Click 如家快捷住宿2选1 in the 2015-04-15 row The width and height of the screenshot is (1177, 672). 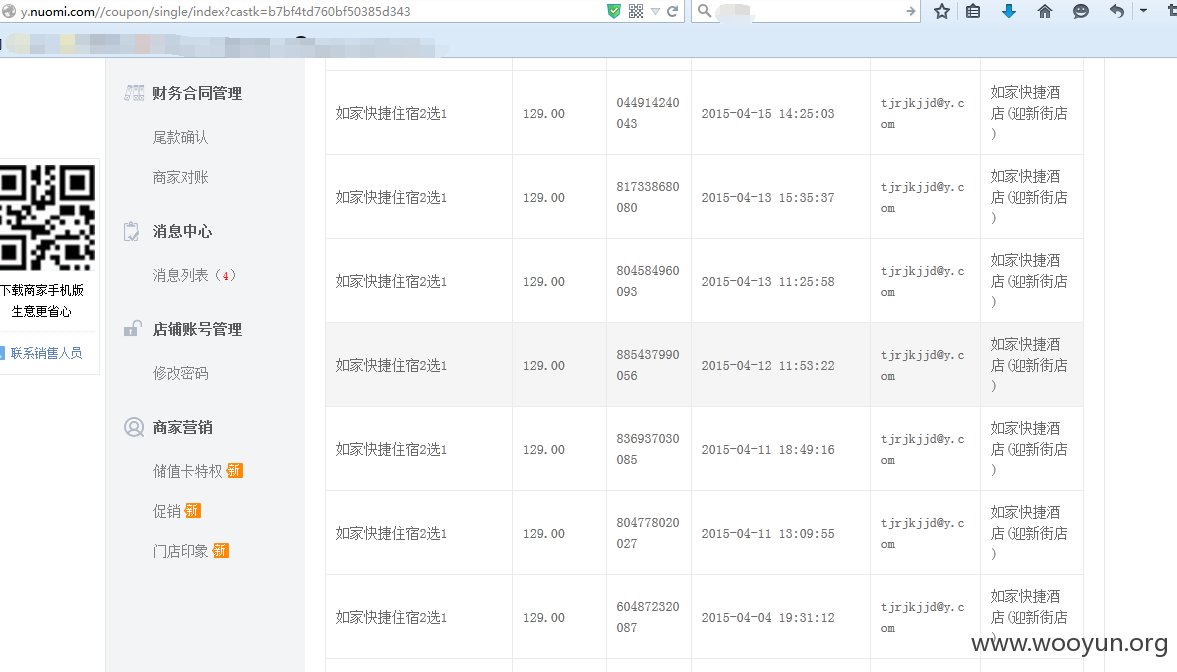point(391,113)
